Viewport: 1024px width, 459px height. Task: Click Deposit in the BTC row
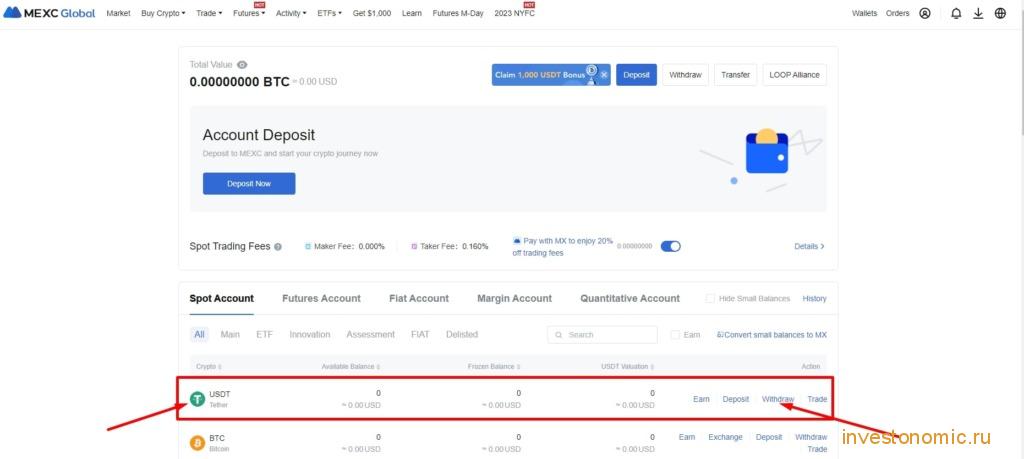click(769, 437)
